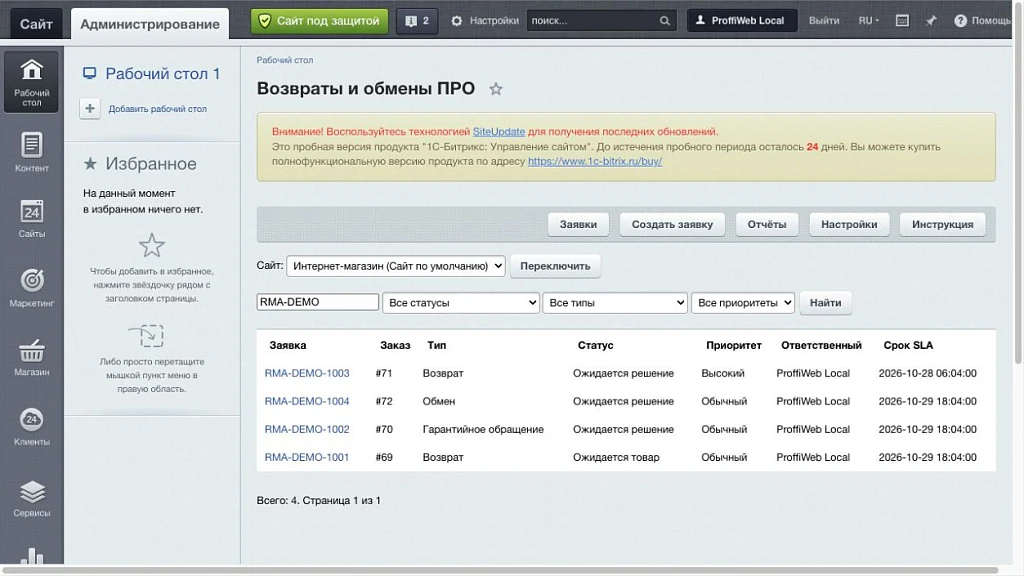This screenshot has width=1024, height=576.
Task: Open request RMA-DEMO-1002
Action: (x=307, y=429)
